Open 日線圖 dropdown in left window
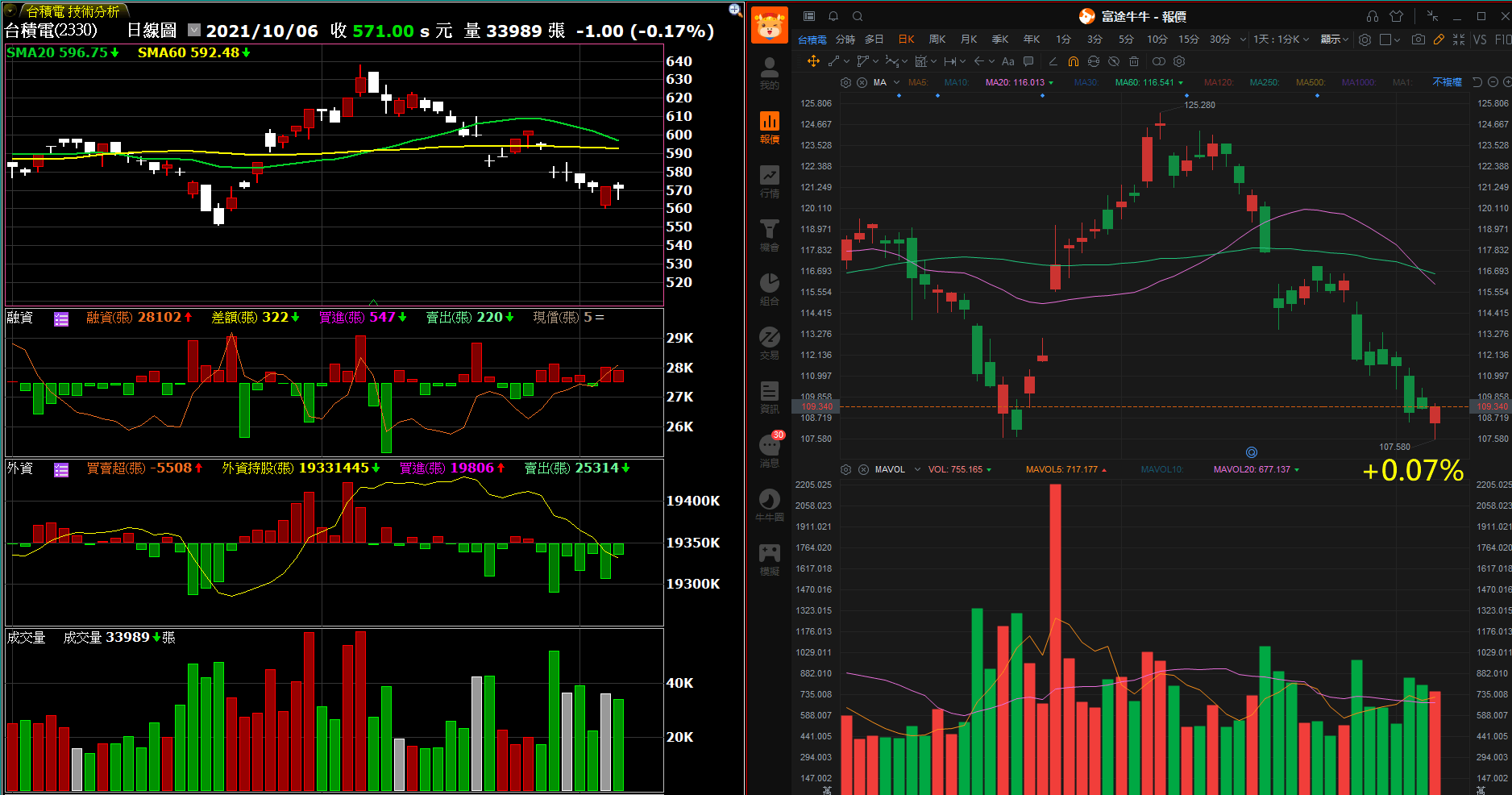This screenshot has width=1512, height=795. (194, 30)
